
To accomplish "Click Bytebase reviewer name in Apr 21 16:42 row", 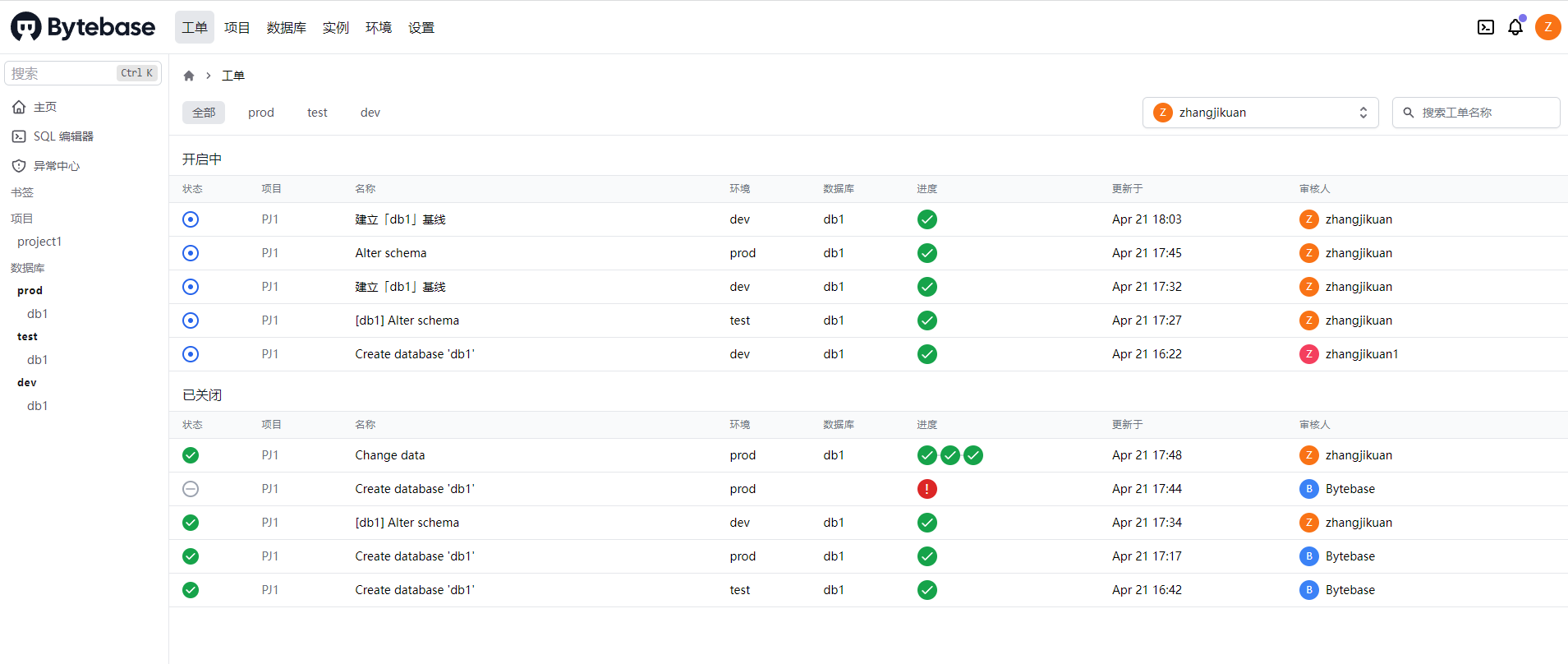I will 1350,590.
